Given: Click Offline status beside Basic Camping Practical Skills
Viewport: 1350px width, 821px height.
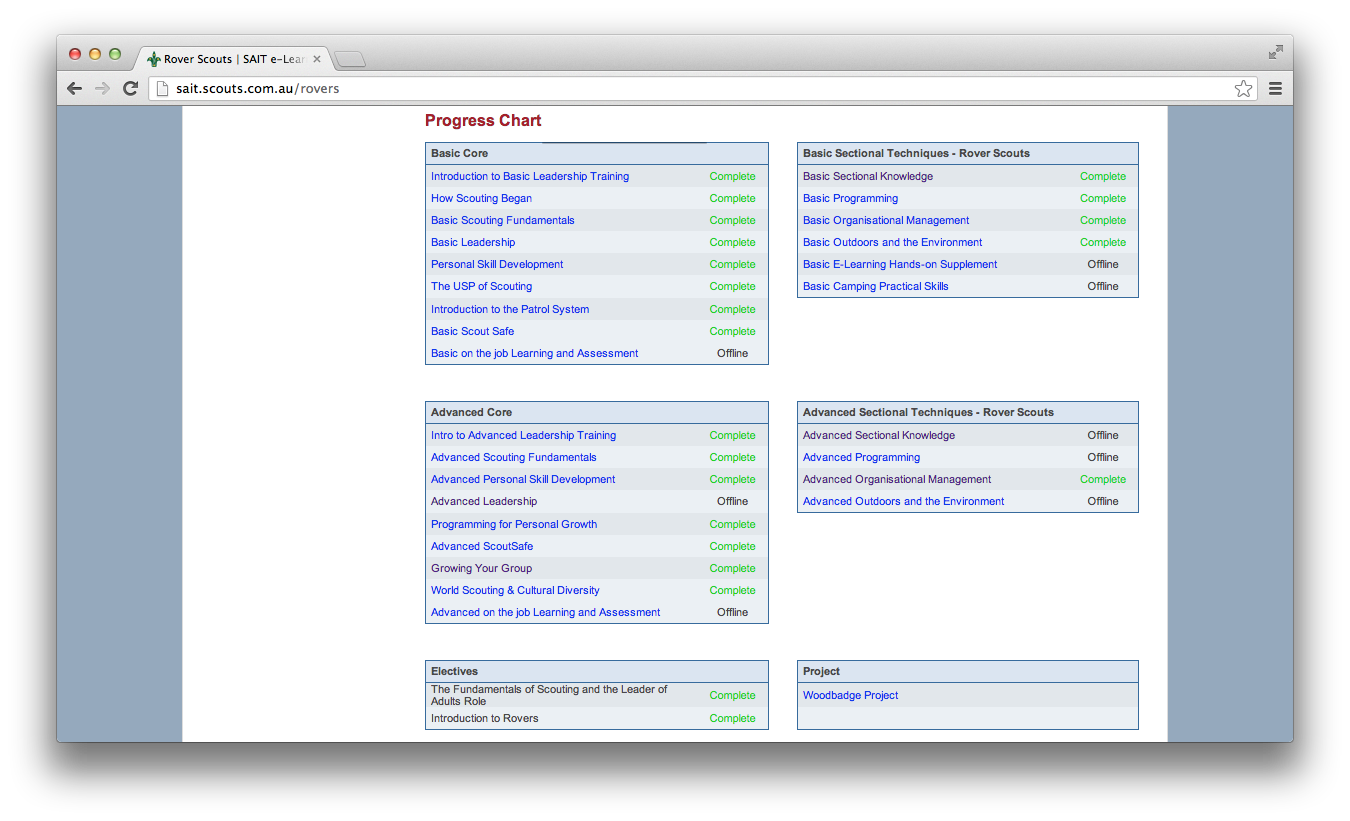Looking at the screenshot, I should click(1103, 286).
